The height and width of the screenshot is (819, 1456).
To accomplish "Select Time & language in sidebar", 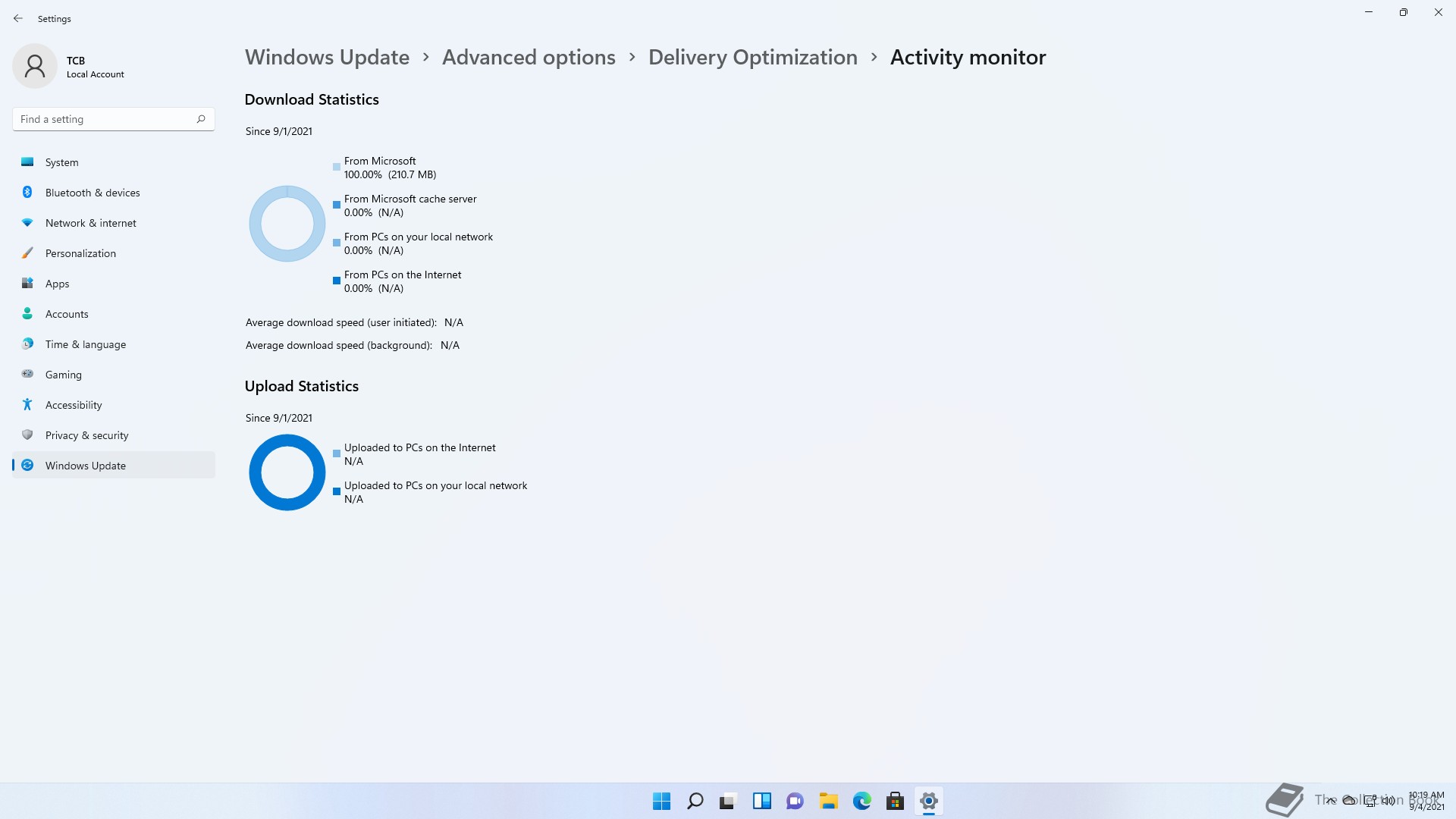I will click(x=114, y=344).
